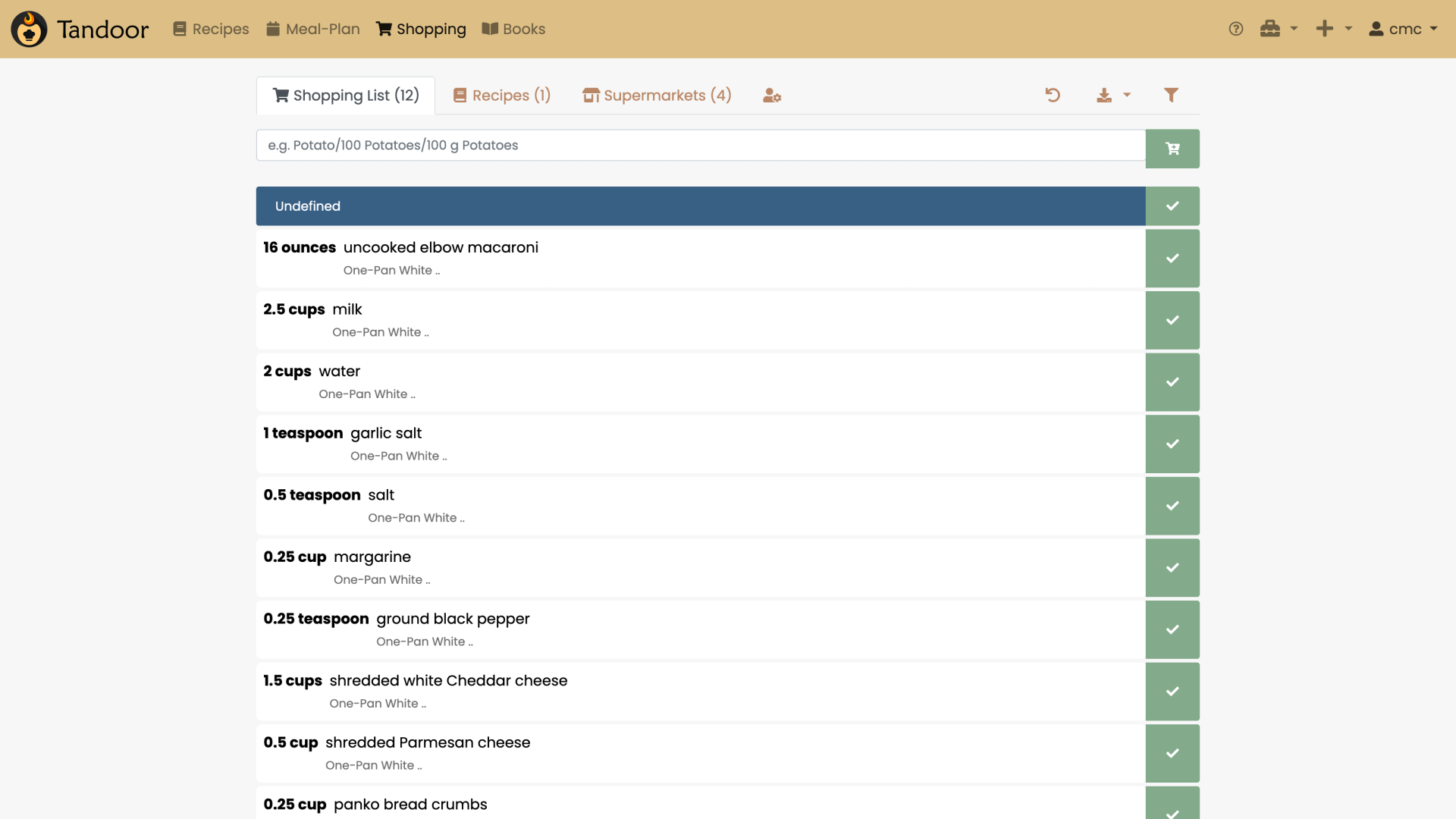Click the add-to-cart button beside the input
1456x819 pixels.
pos(1172,149)
